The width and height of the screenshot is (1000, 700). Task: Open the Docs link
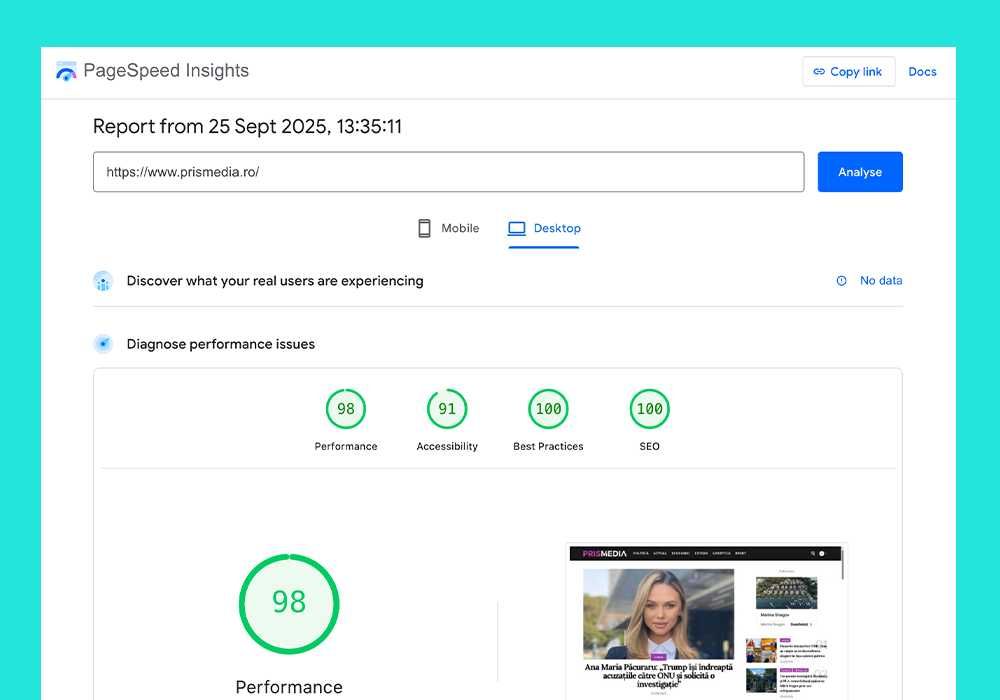tap(922, 71)
